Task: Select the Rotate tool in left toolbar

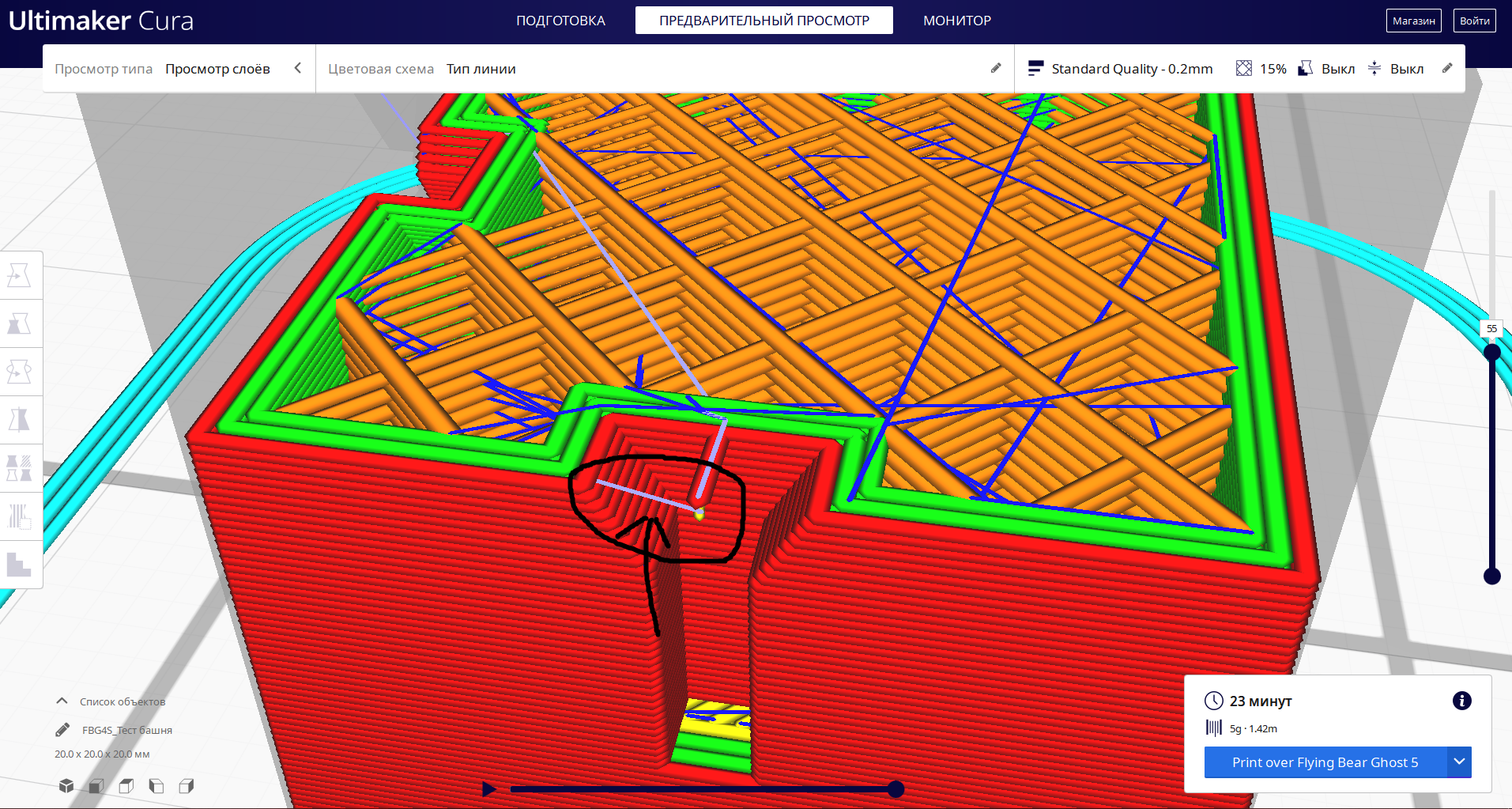Action: point(19,372)
